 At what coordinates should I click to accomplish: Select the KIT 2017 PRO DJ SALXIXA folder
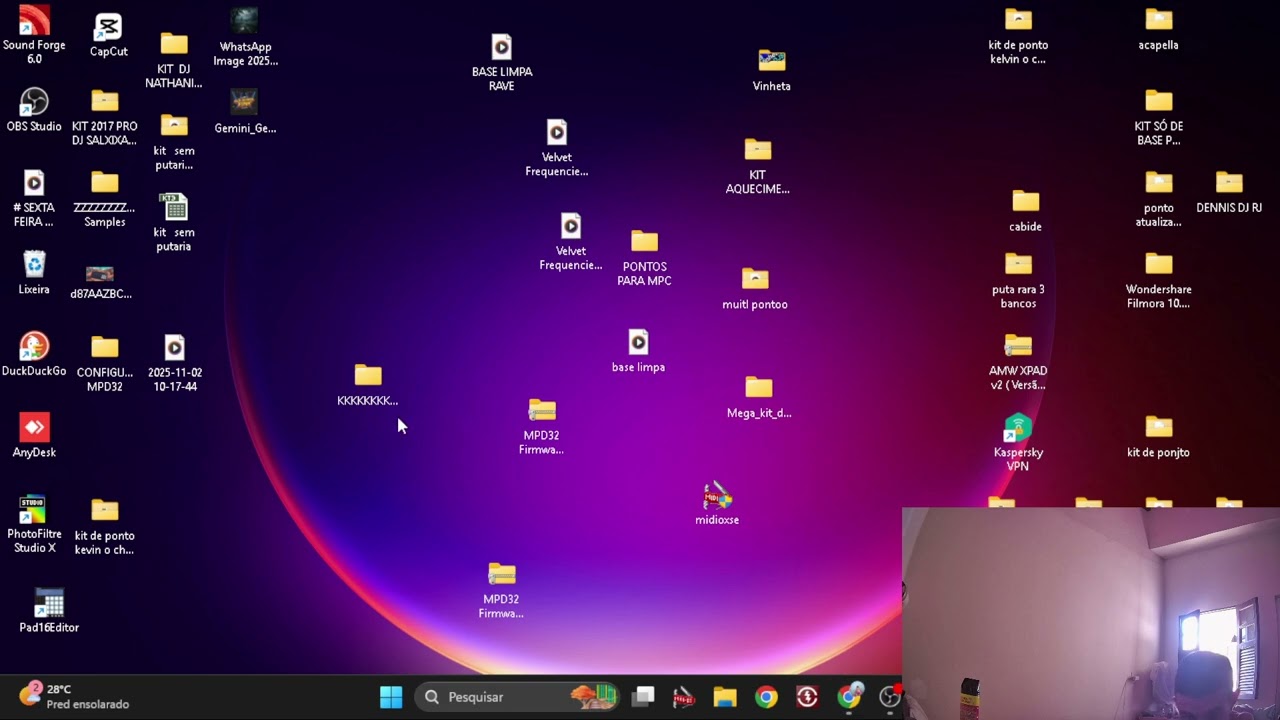pyautogui.click(x=105, y=117)
